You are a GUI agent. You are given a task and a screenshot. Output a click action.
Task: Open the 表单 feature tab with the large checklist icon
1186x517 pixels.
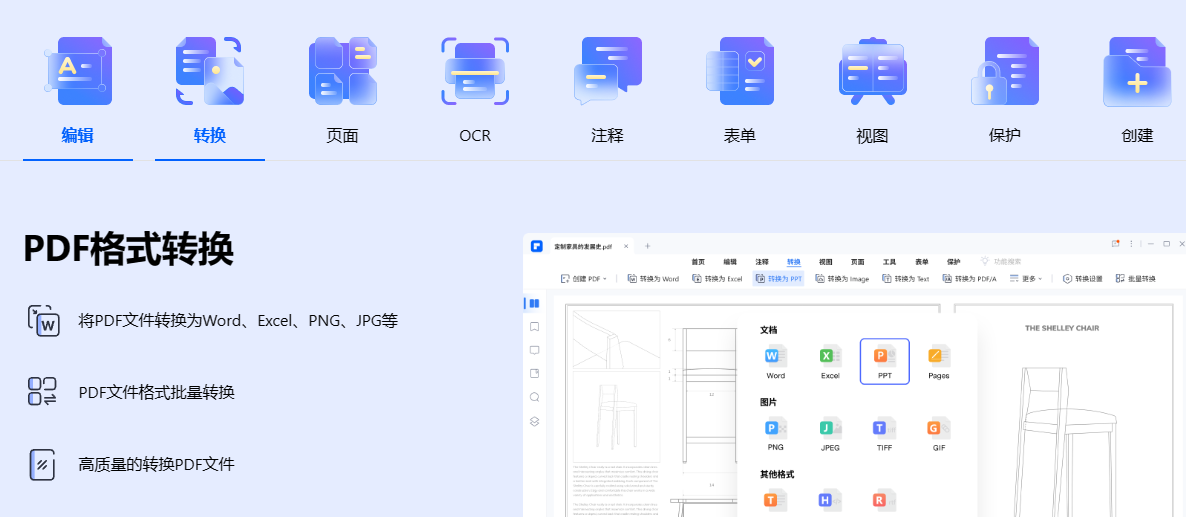pos(740,91)
